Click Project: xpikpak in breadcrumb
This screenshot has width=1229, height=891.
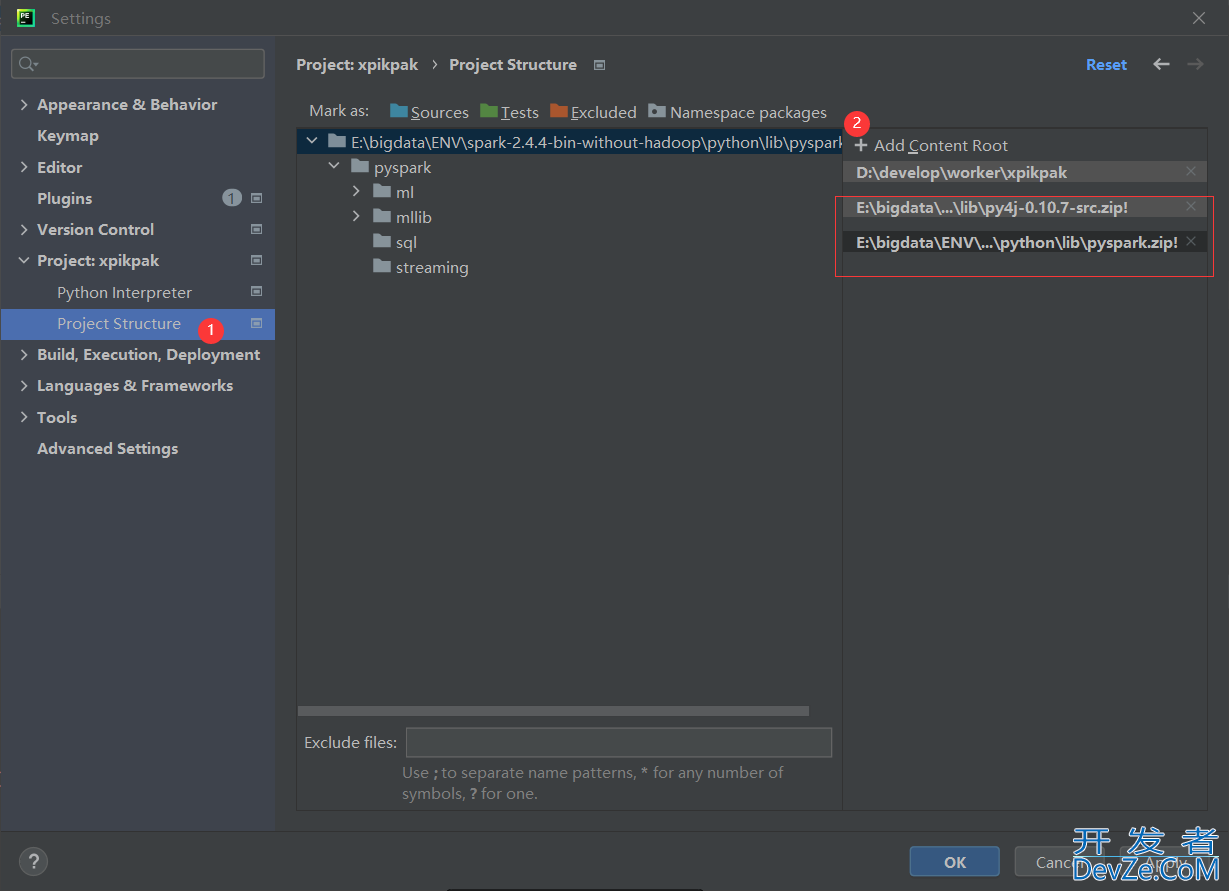(x=359, y=64)
